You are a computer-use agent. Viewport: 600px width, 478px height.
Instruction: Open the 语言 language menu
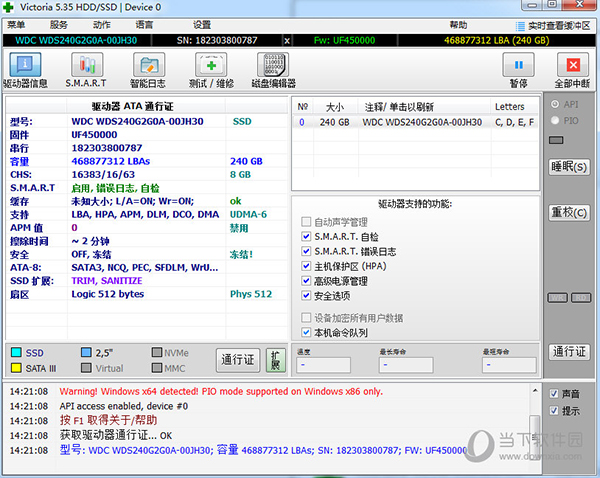coord(144,24)
